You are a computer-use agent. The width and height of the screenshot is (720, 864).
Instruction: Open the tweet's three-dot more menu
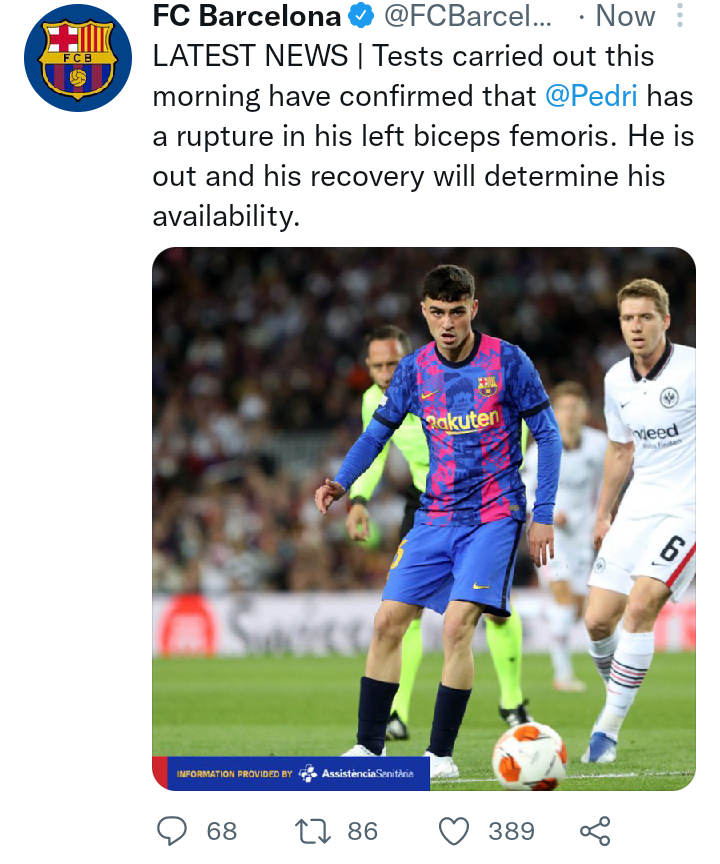[x=680, y=15]
